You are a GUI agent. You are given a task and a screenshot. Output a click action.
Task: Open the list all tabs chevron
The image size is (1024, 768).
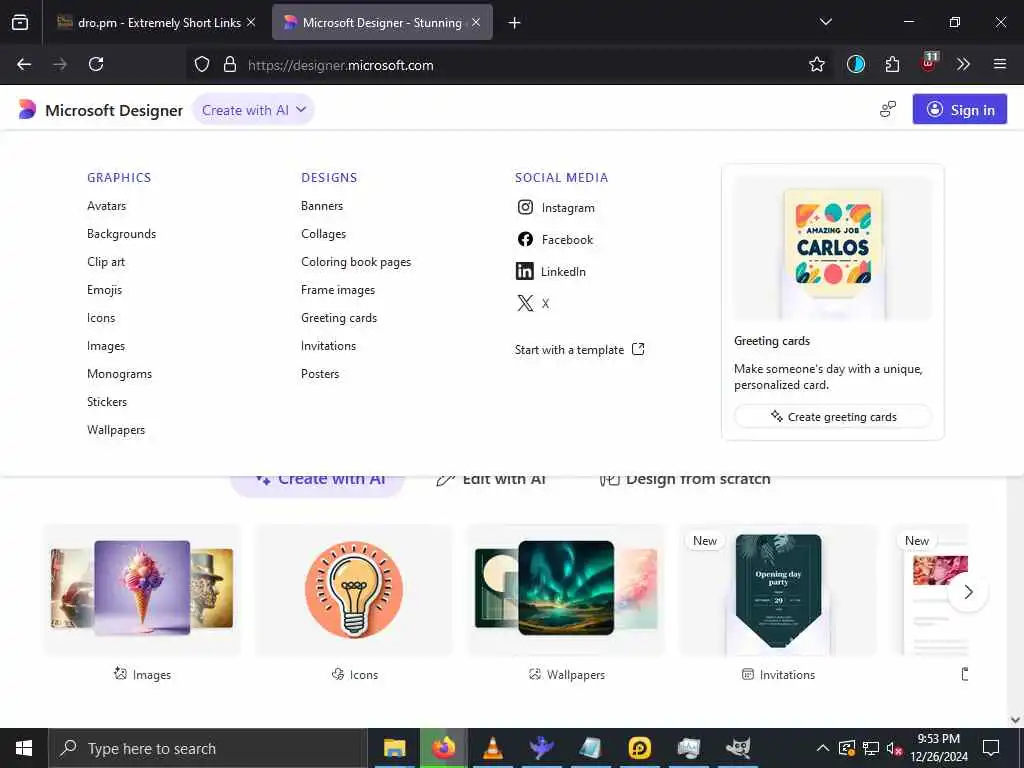click(x=826, y=22)
